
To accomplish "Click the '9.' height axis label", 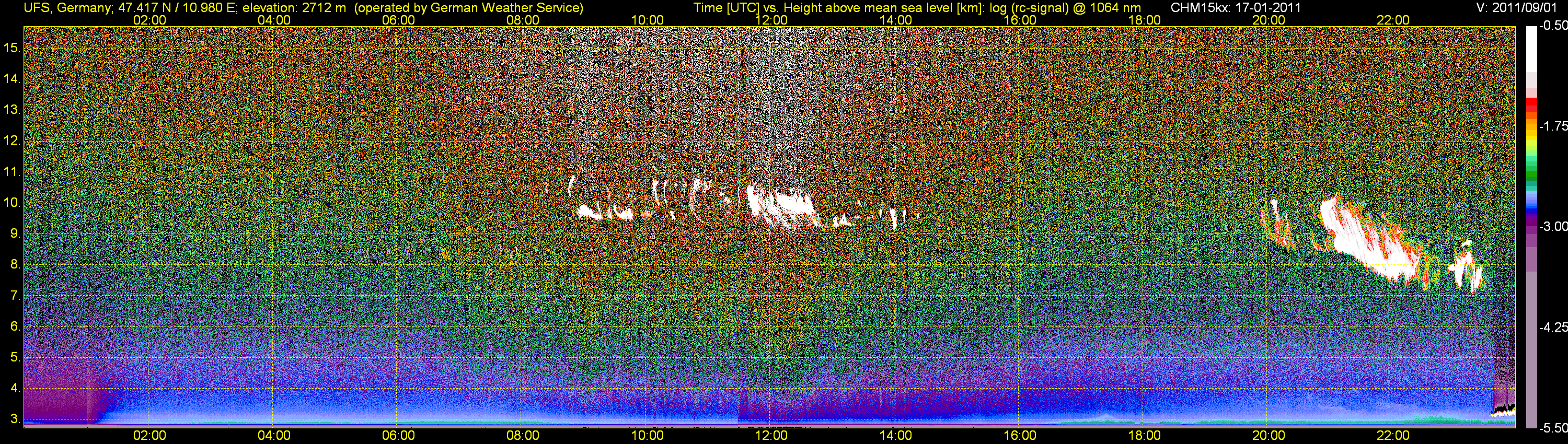I will coord(15,233).
